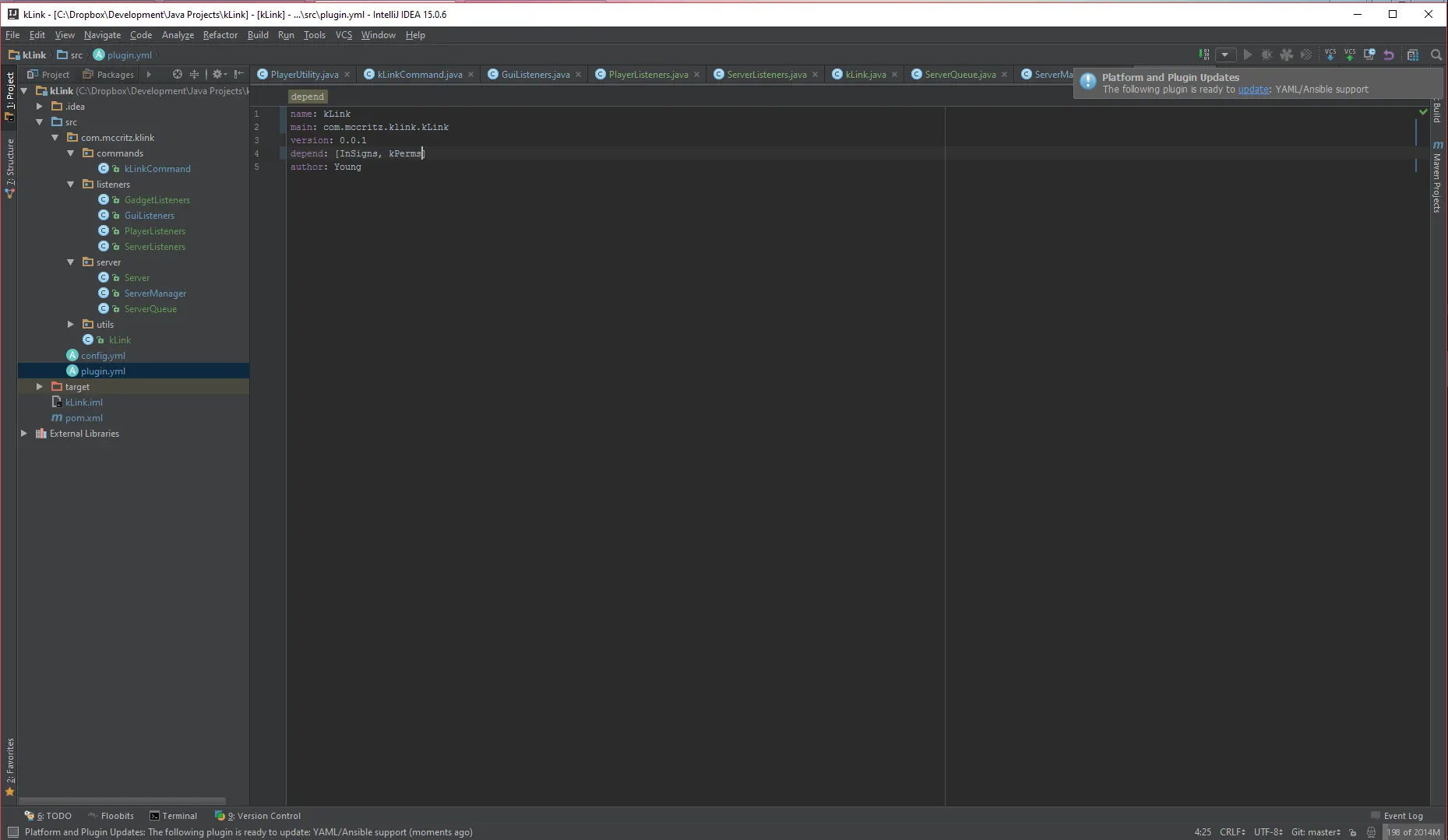Open the Navigate menu
Viewport: 1448px width, 840px height.
tap(102, 35)
